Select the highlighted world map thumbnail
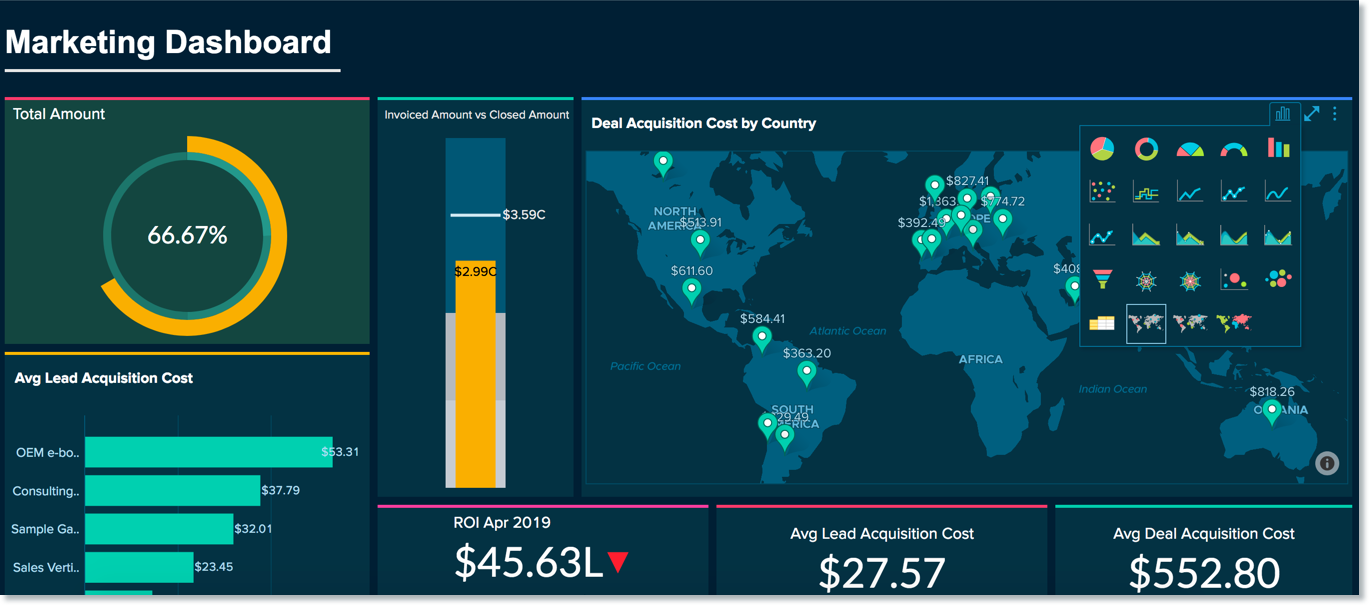This screenshot has height=605, width=1369. point(1146,322)
